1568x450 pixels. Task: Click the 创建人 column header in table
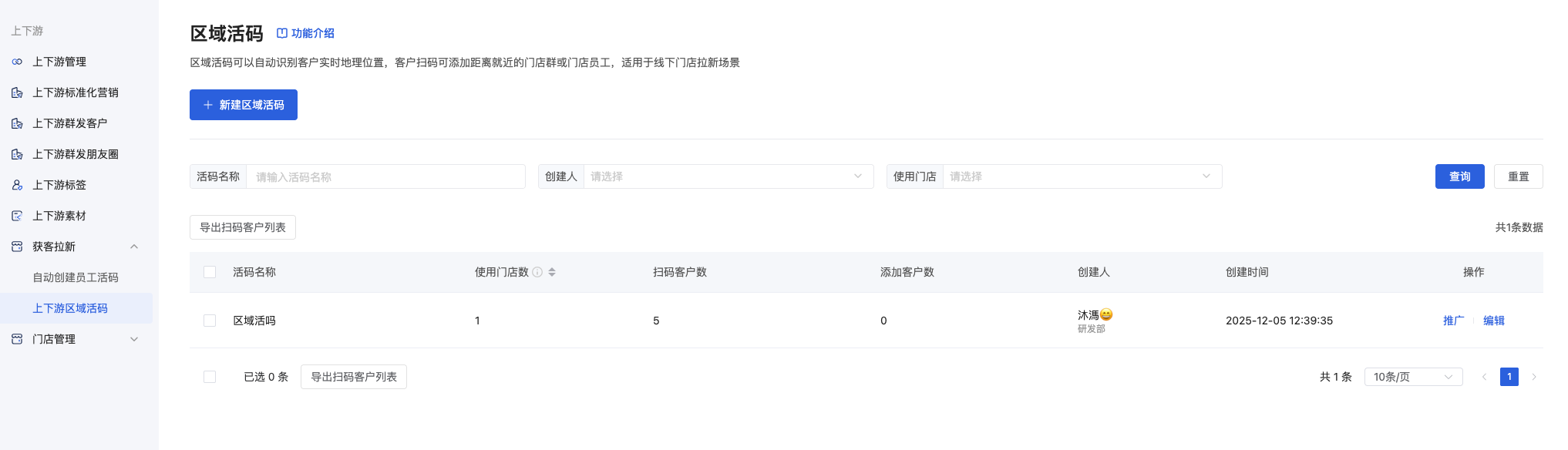point(1094,272)
